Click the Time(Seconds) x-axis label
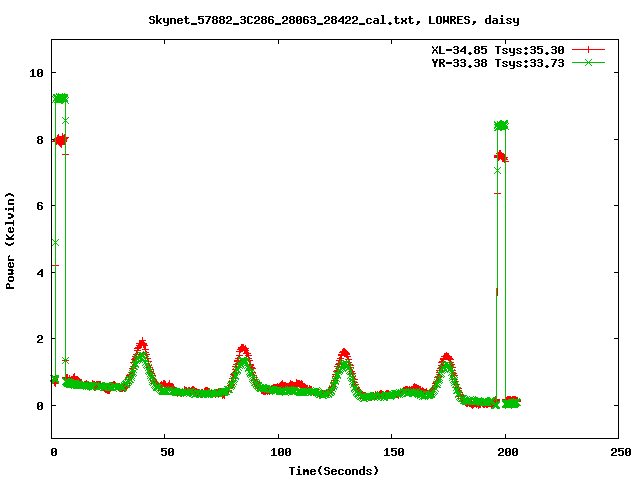640x480 pixels. tap(333, 470)
